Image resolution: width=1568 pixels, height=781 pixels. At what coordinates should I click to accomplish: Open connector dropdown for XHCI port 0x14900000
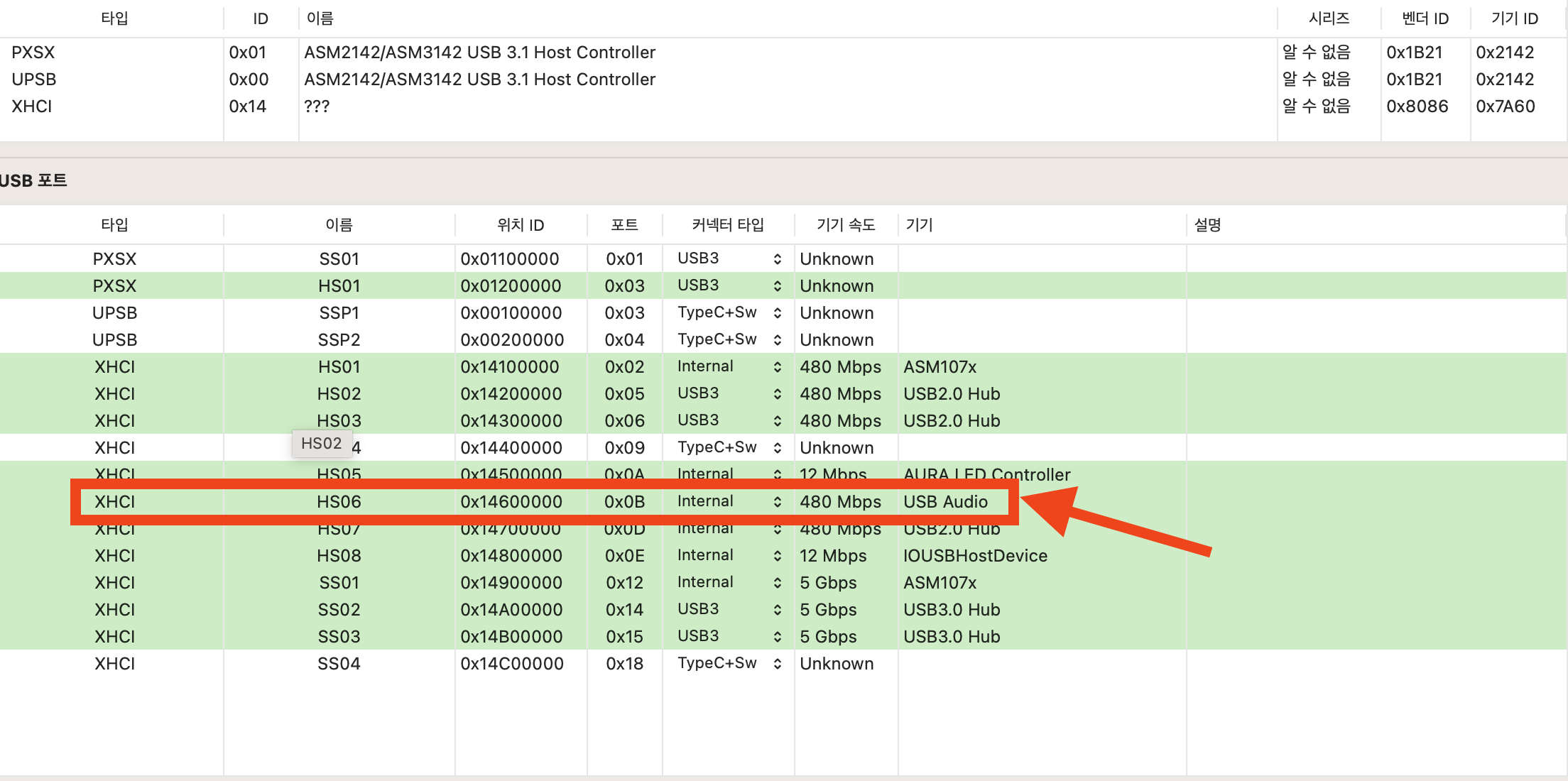pos(729,582)
